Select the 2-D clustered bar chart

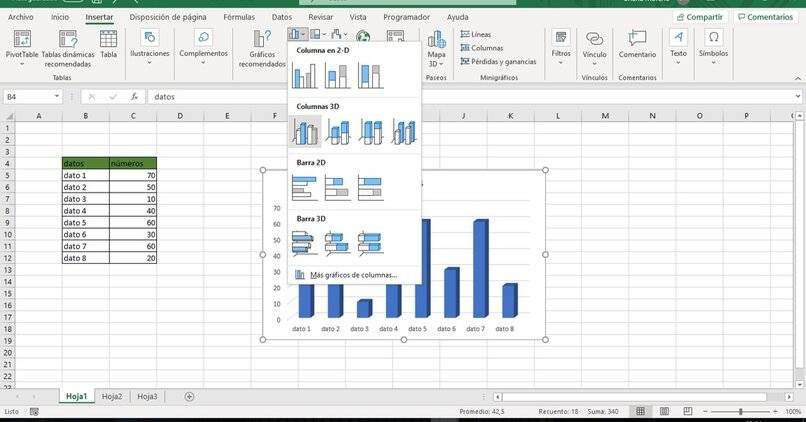point(305,187)
